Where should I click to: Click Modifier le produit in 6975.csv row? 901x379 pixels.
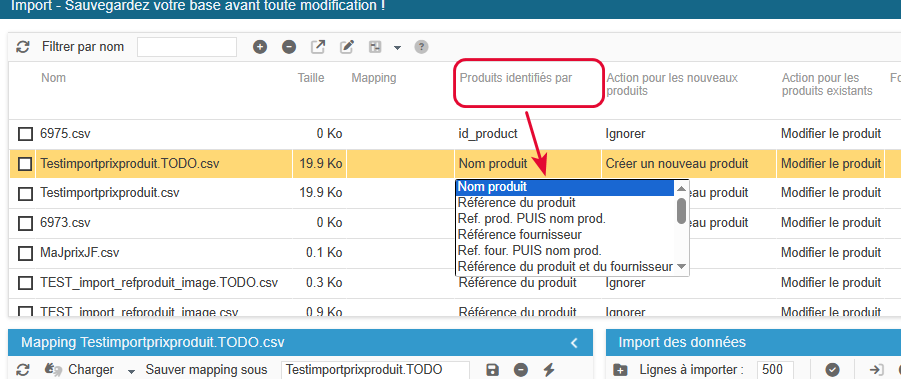point(831,134)
